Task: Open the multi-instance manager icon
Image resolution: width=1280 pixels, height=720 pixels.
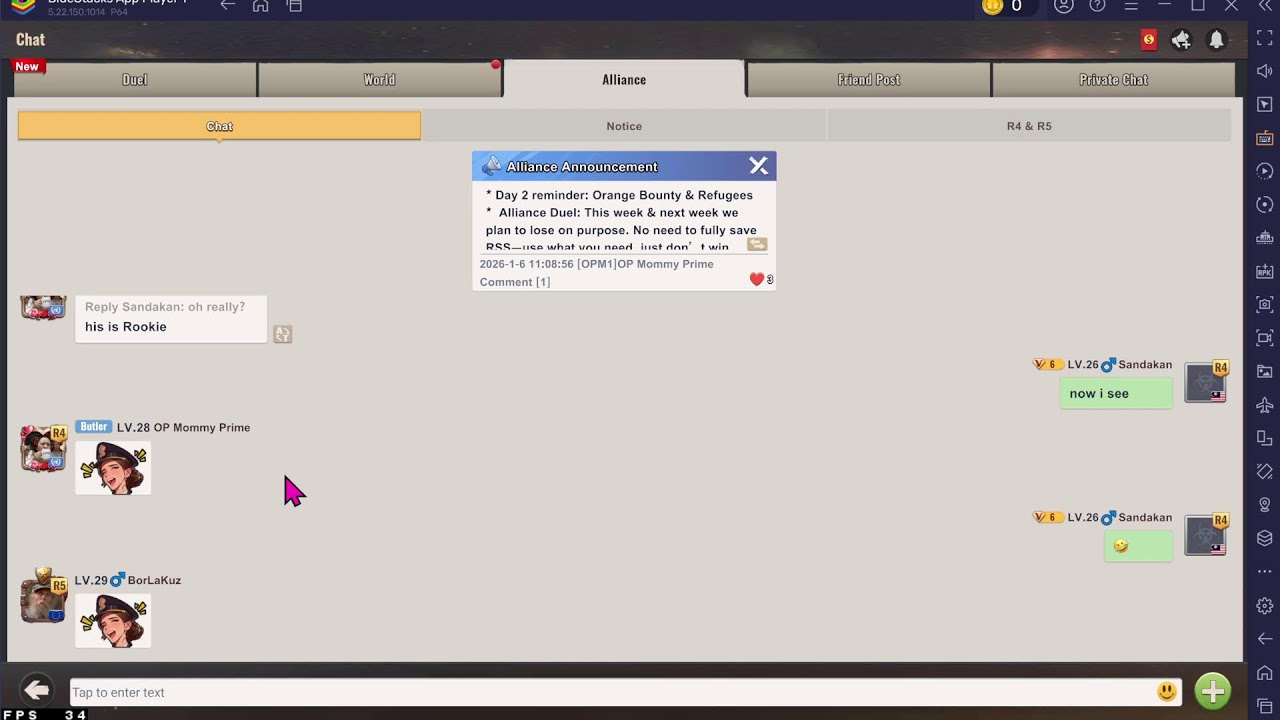Action: click(1264, 238)
